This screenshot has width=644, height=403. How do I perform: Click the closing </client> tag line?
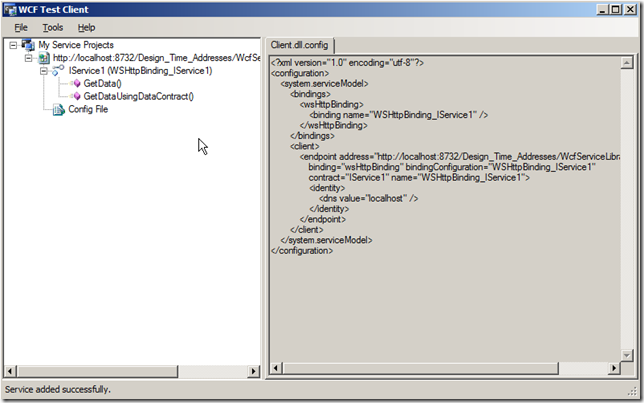click(x=307, y=230)
